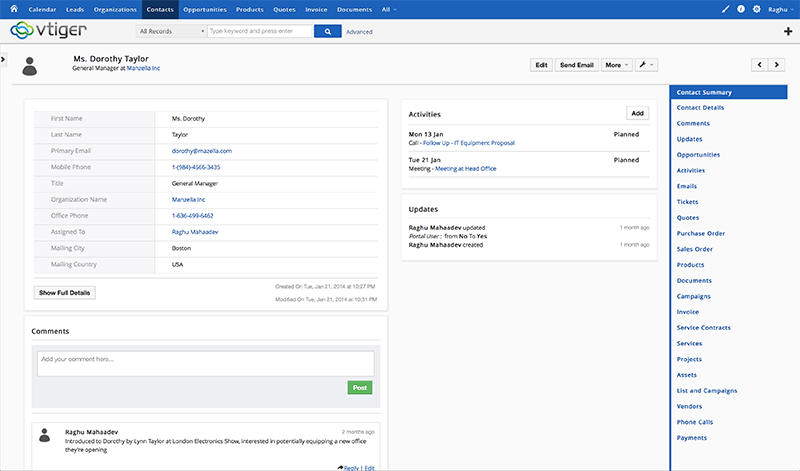Open the Opportunities menu tab

204,9
